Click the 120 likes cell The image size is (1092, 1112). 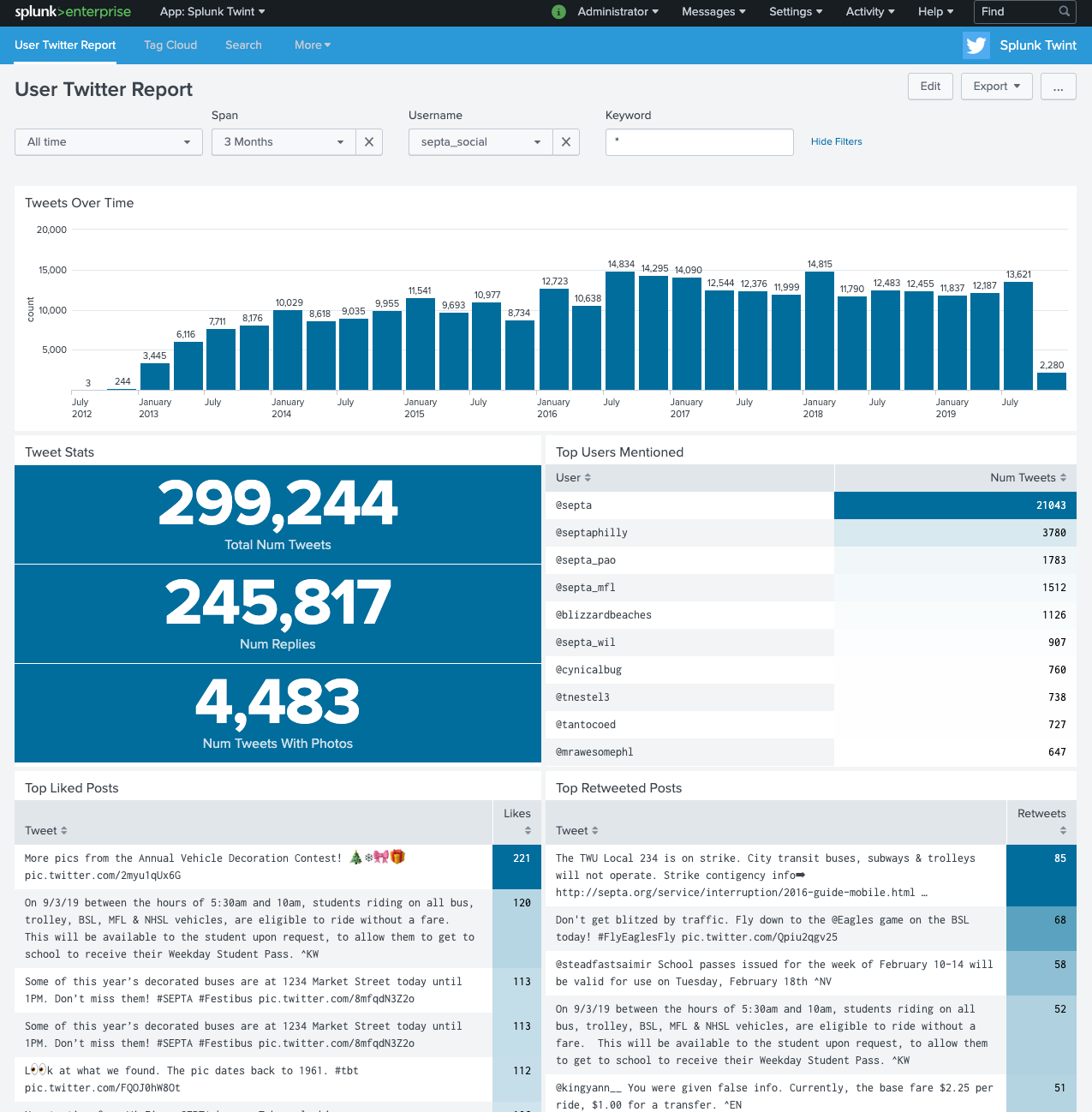(x=517, y=929)
